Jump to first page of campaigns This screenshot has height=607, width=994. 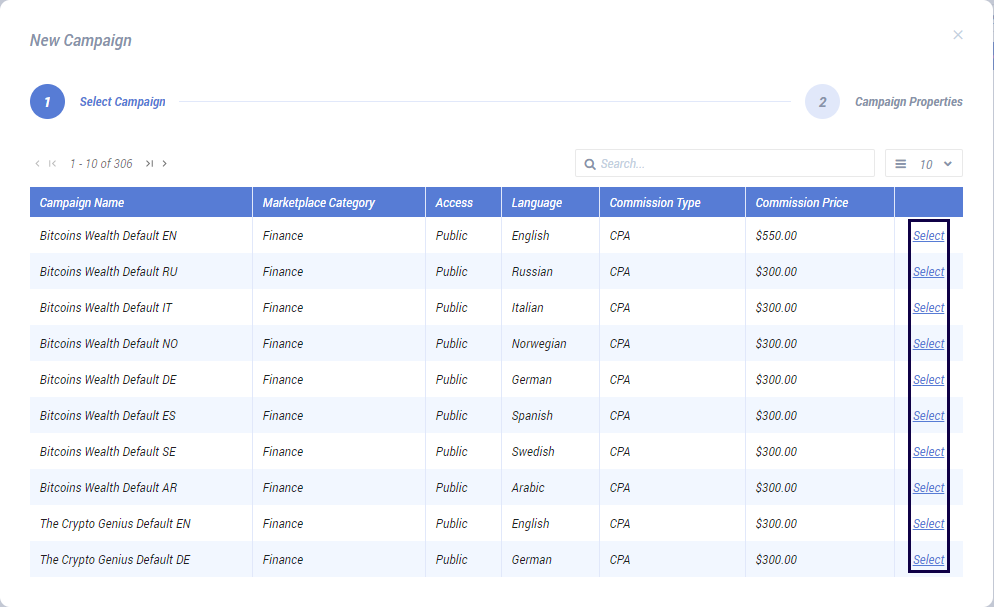click(52, 163)
